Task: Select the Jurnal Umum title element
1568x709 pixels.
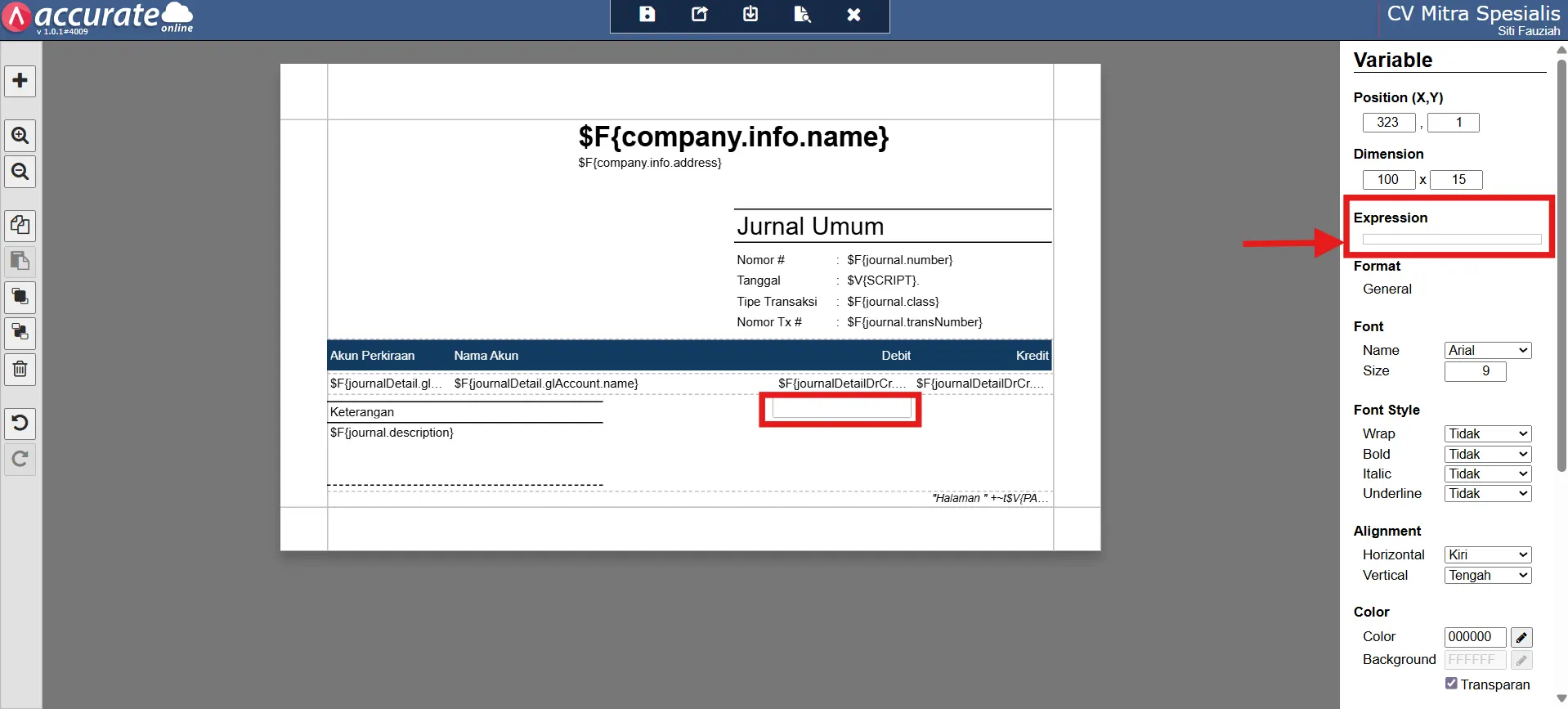Action: 810,227
